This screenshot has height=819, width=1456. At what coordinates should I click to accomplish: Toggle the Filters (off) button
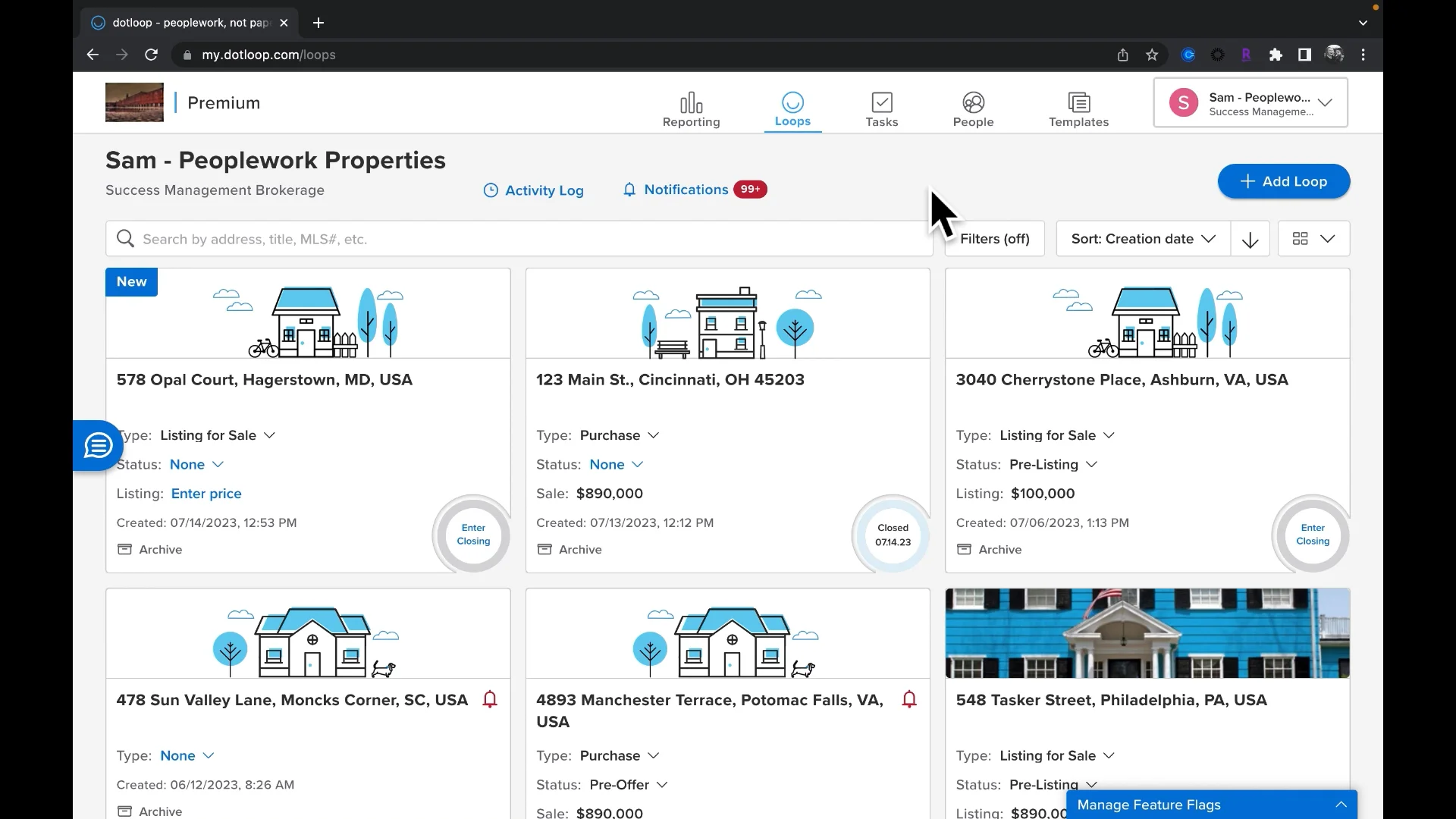point(994,239)
